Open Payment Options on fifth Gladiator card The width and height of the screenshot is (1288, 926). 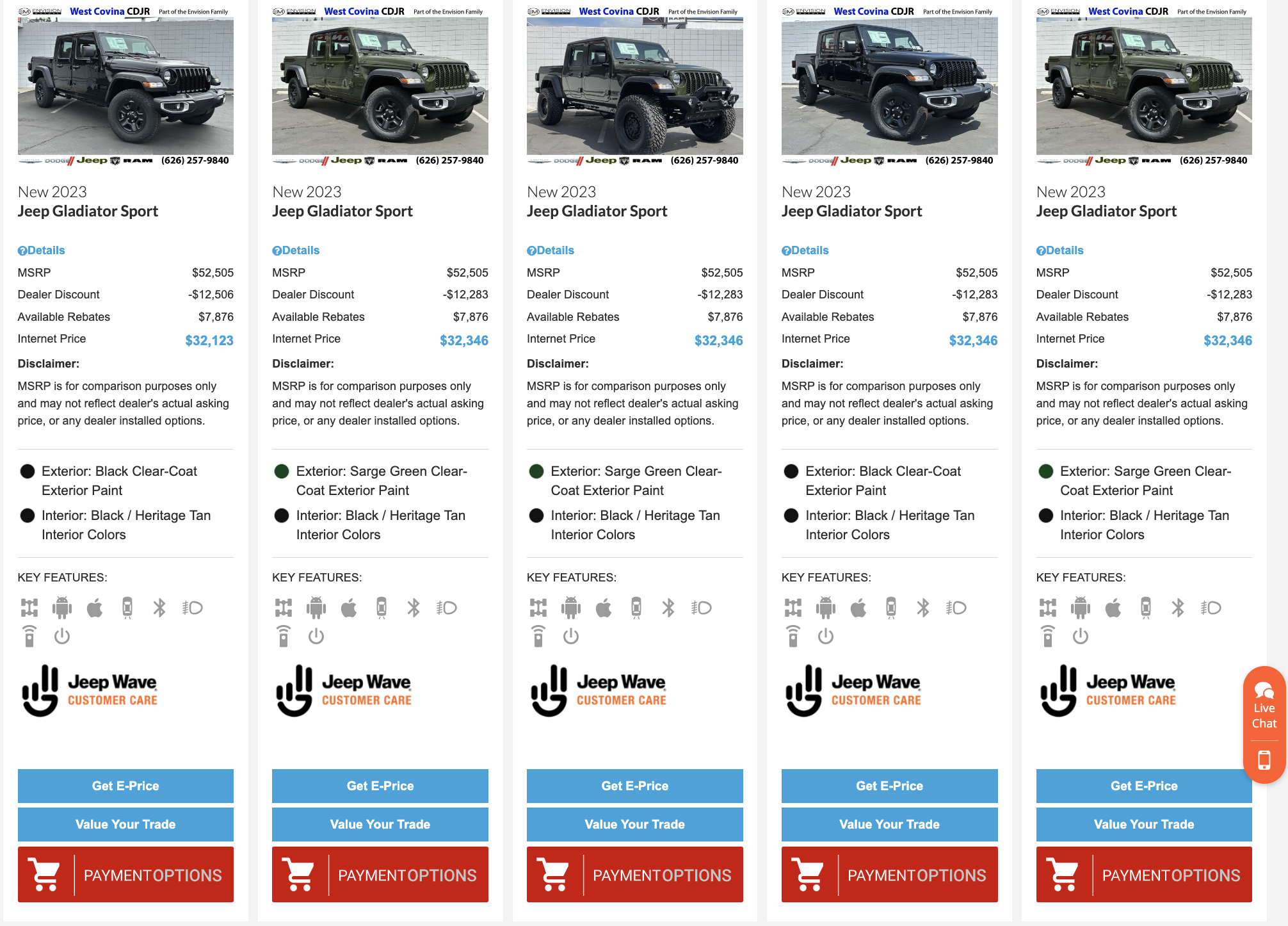pos(1144,875)
